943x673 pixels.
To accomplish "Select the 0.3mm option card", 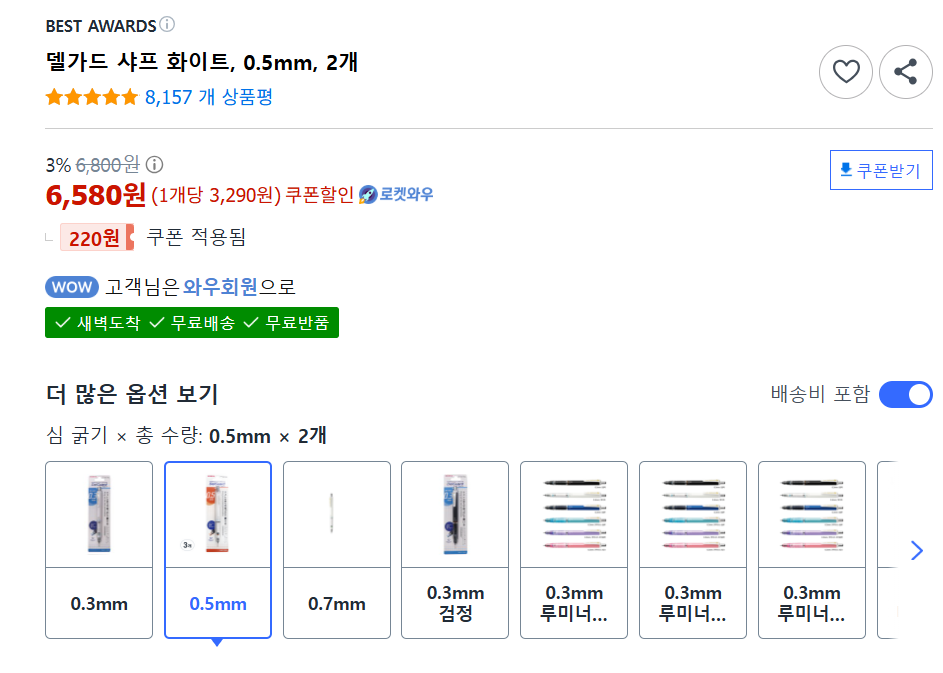I will pyautogui.click(x=99, y=549).
